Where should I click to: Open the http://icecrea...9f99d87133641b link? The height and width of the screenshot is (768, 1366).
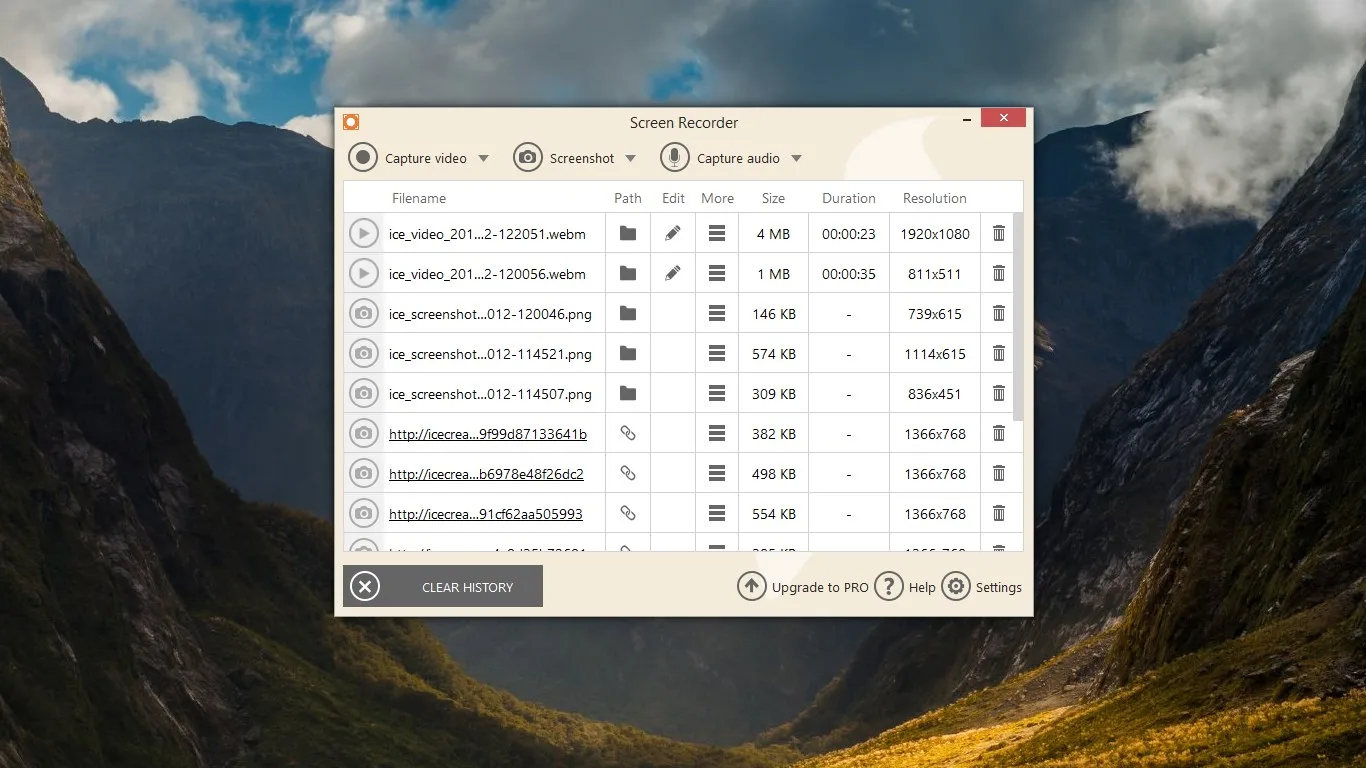(488, 434)
